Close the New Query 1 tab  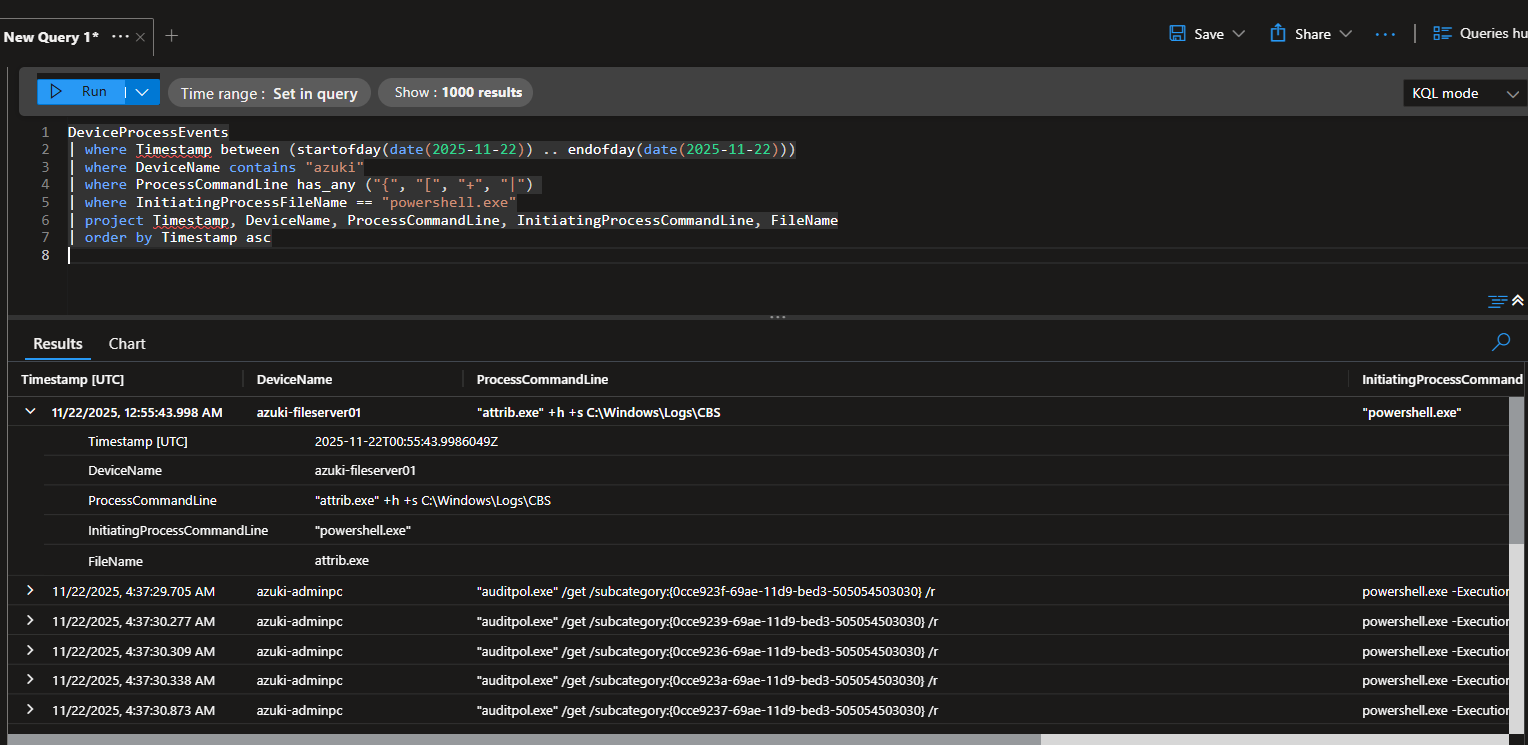(141, 37)
